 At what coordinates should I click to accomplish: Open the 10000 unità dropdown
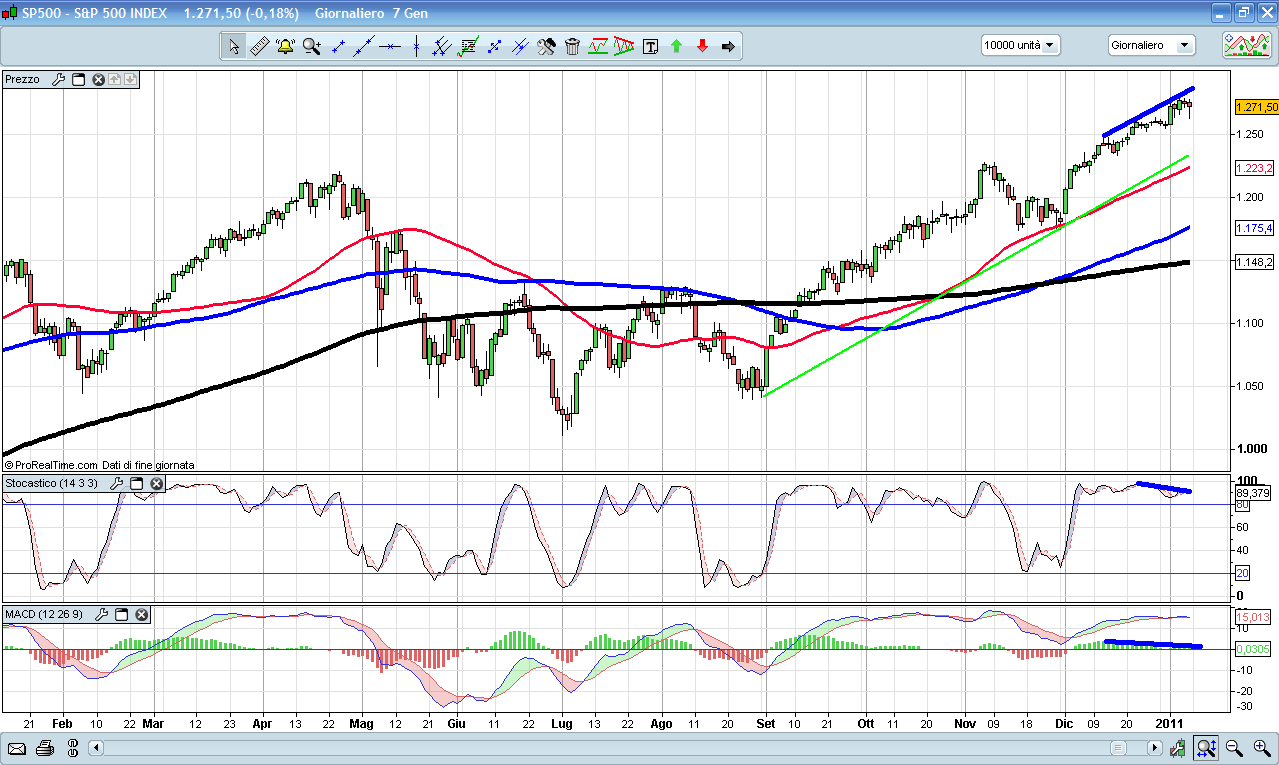pyautogui.click(x=1020, y=45)
